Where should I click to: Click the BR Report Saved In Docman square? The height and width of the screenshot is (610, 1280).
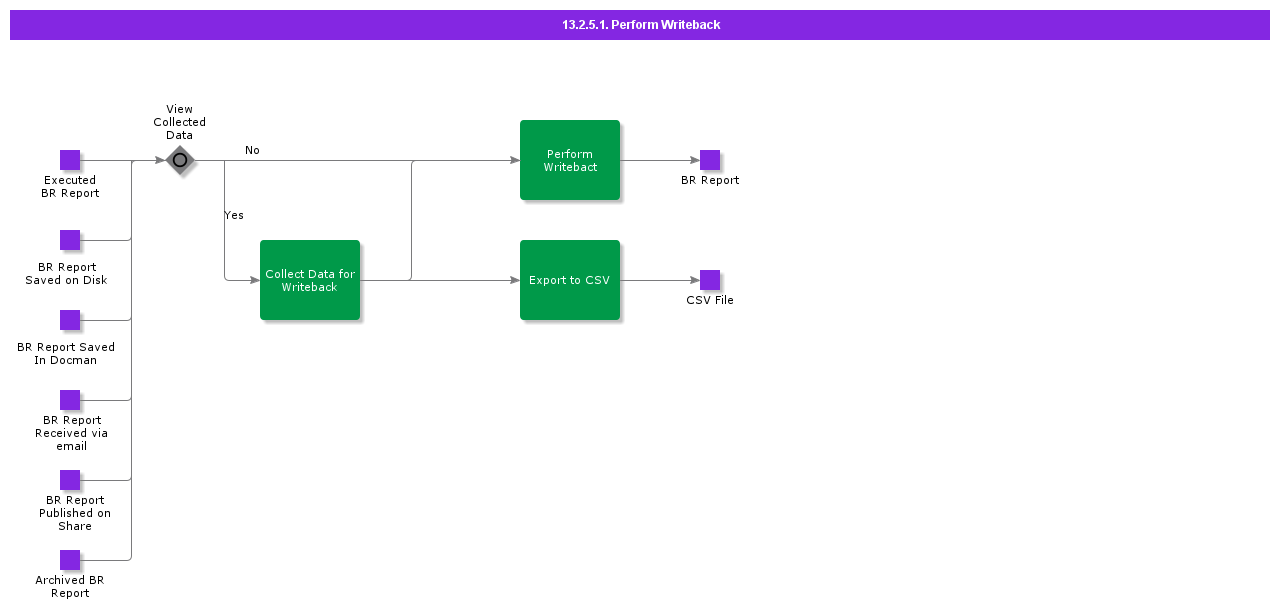click(70, 320)
